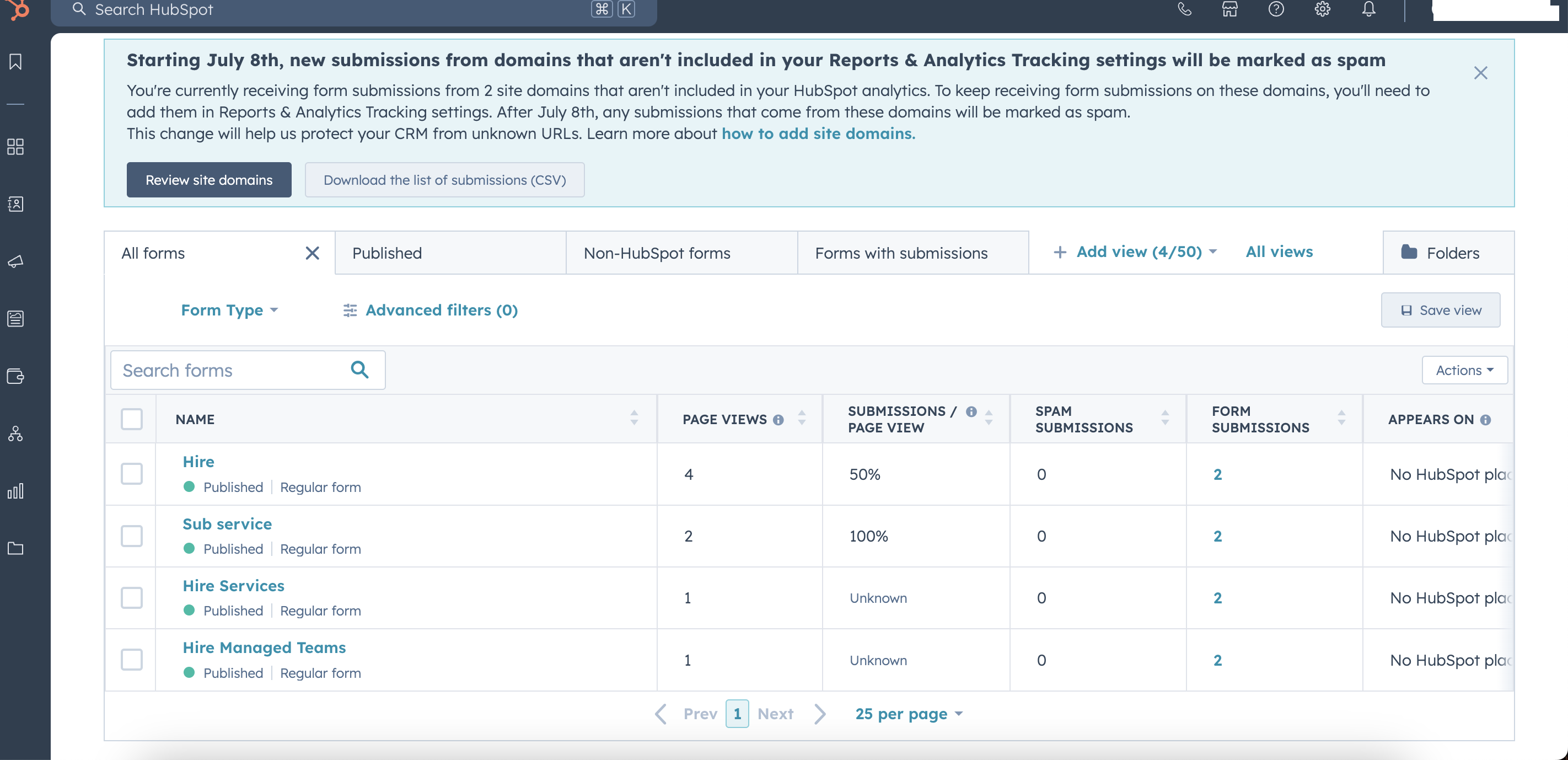1568x760 pixels.
Task: Switch to the Non-HubSpot forms tab
Action: click(x=682, y=253)
